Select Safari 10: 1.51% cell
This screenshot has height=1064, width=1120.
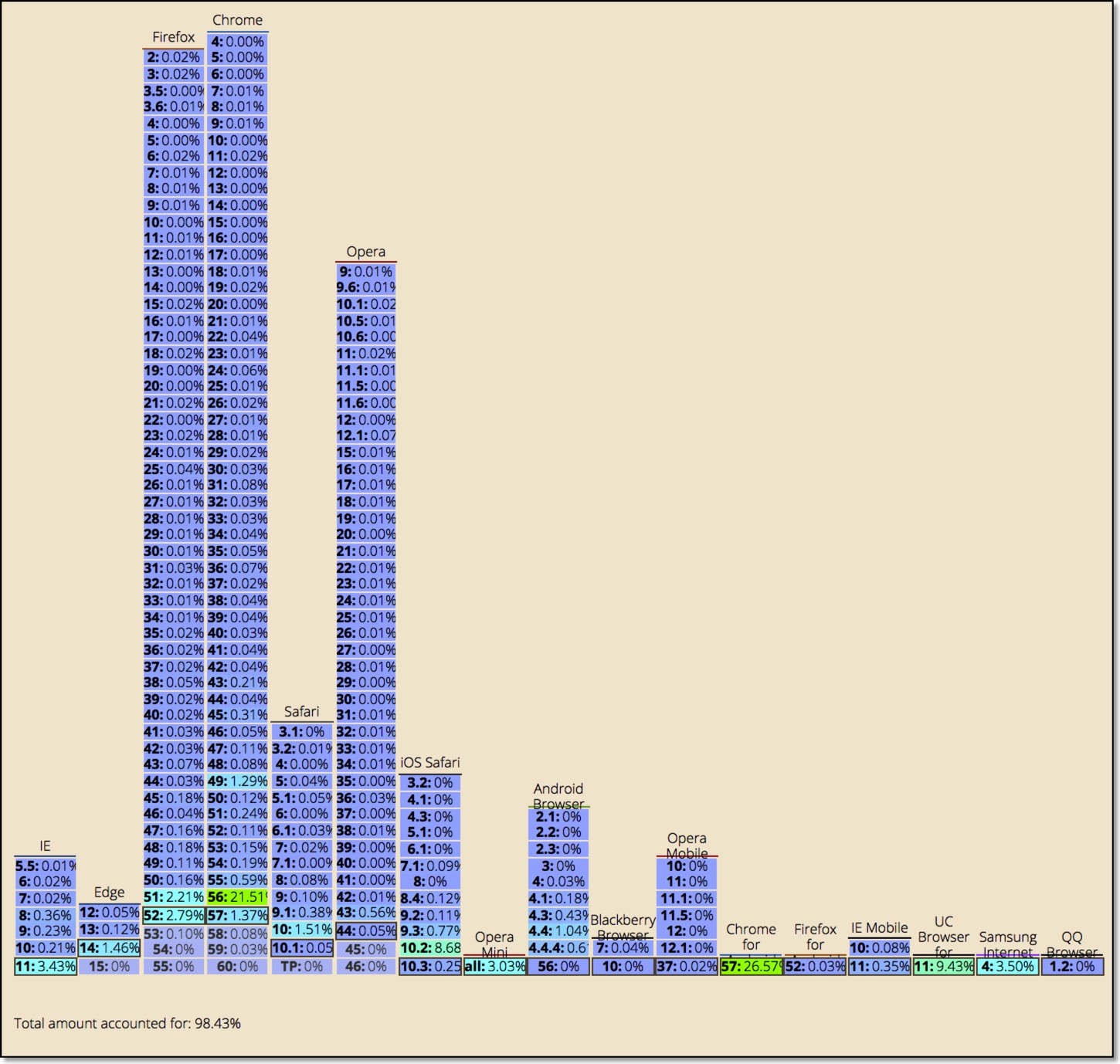[x=302, y=930]
